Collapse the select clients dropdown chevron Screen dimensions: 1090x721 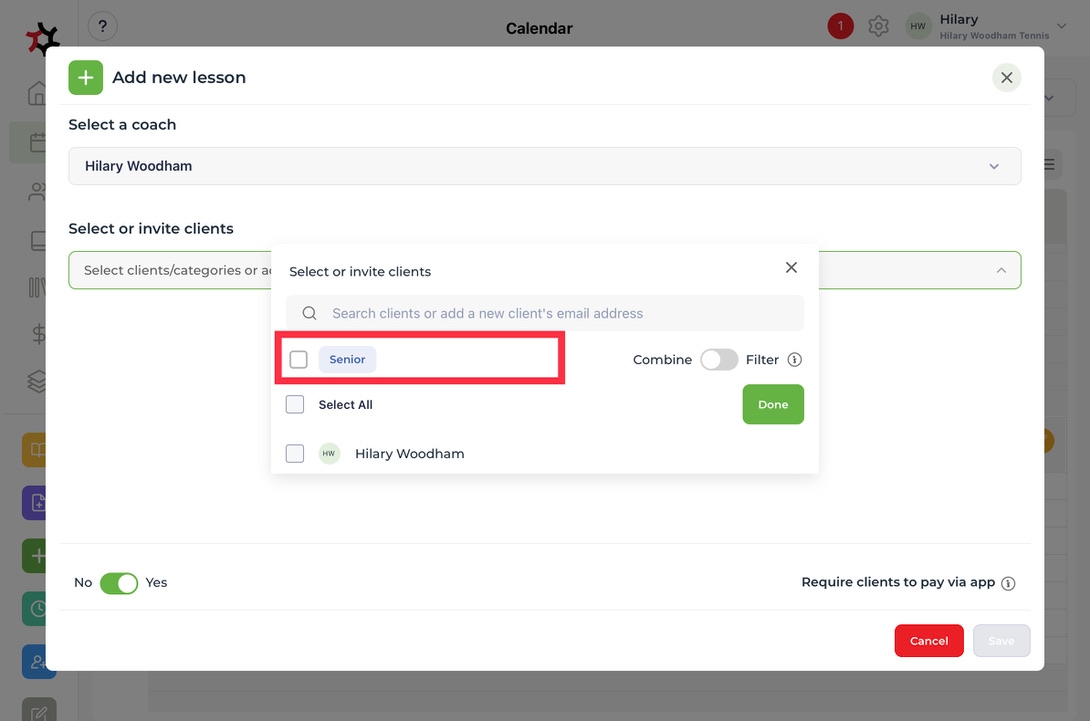[1000, 270]
